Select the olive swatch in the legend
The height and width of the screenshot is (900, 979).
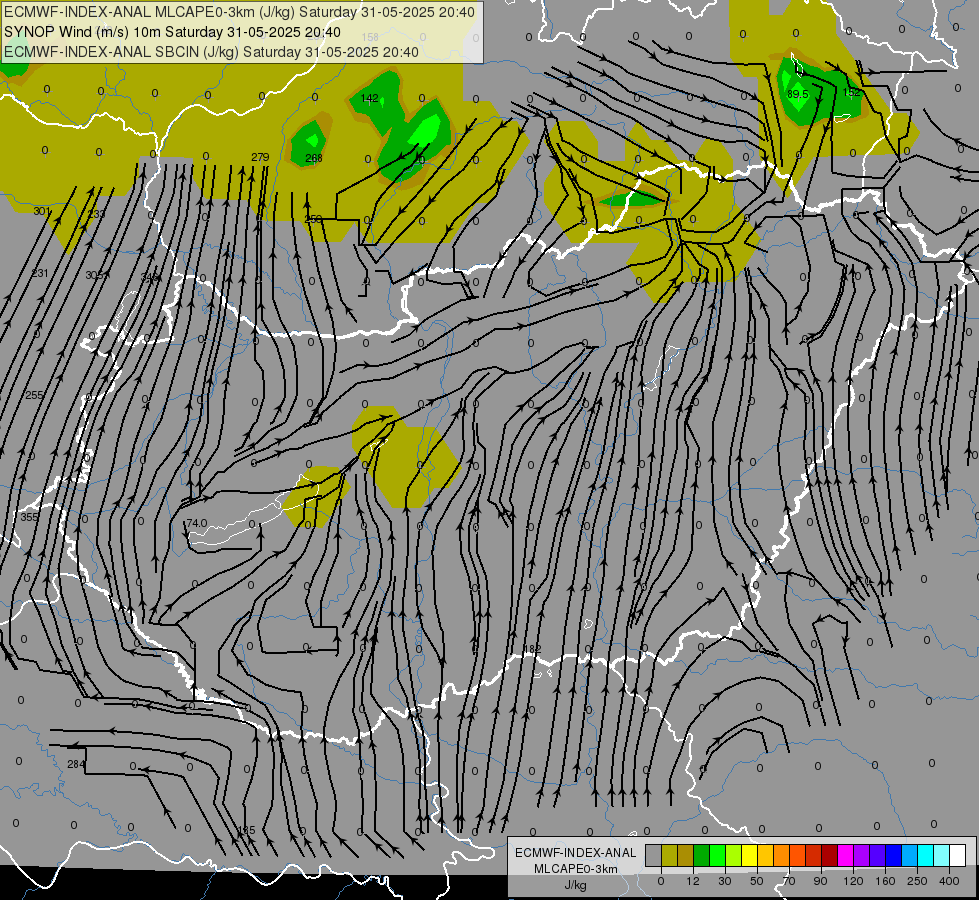(x=669, y=856)
